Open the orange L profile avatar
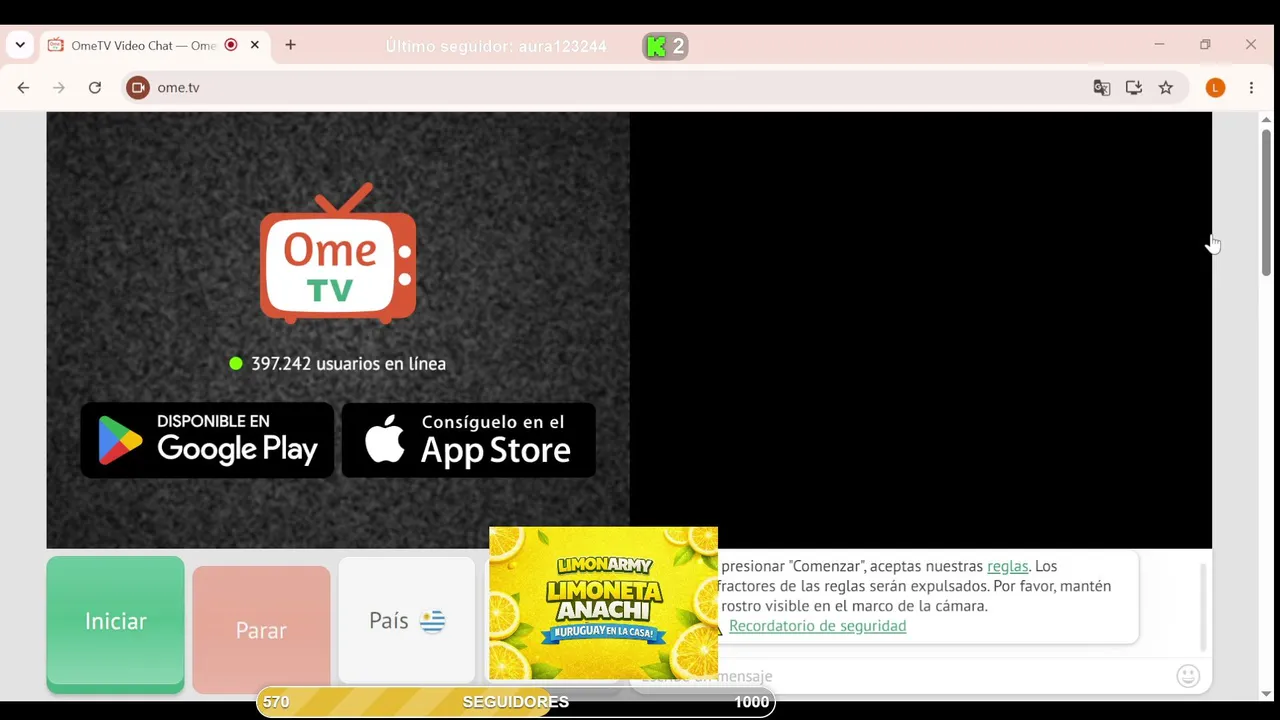 [x=1215, y=88]
